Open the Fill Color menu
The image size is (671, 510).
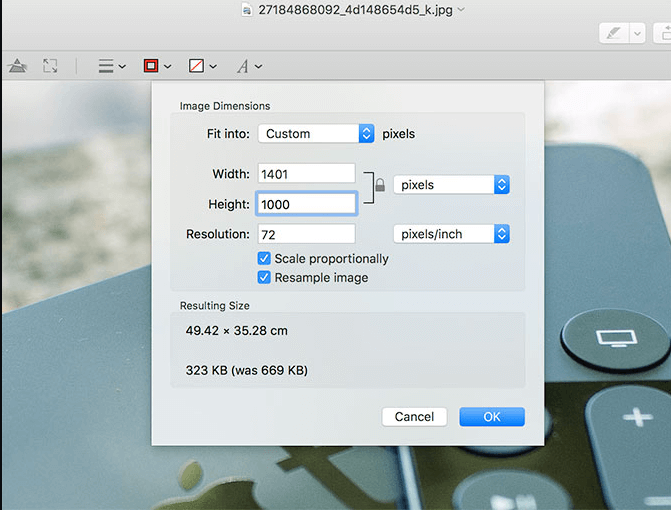tap(201, 66)
